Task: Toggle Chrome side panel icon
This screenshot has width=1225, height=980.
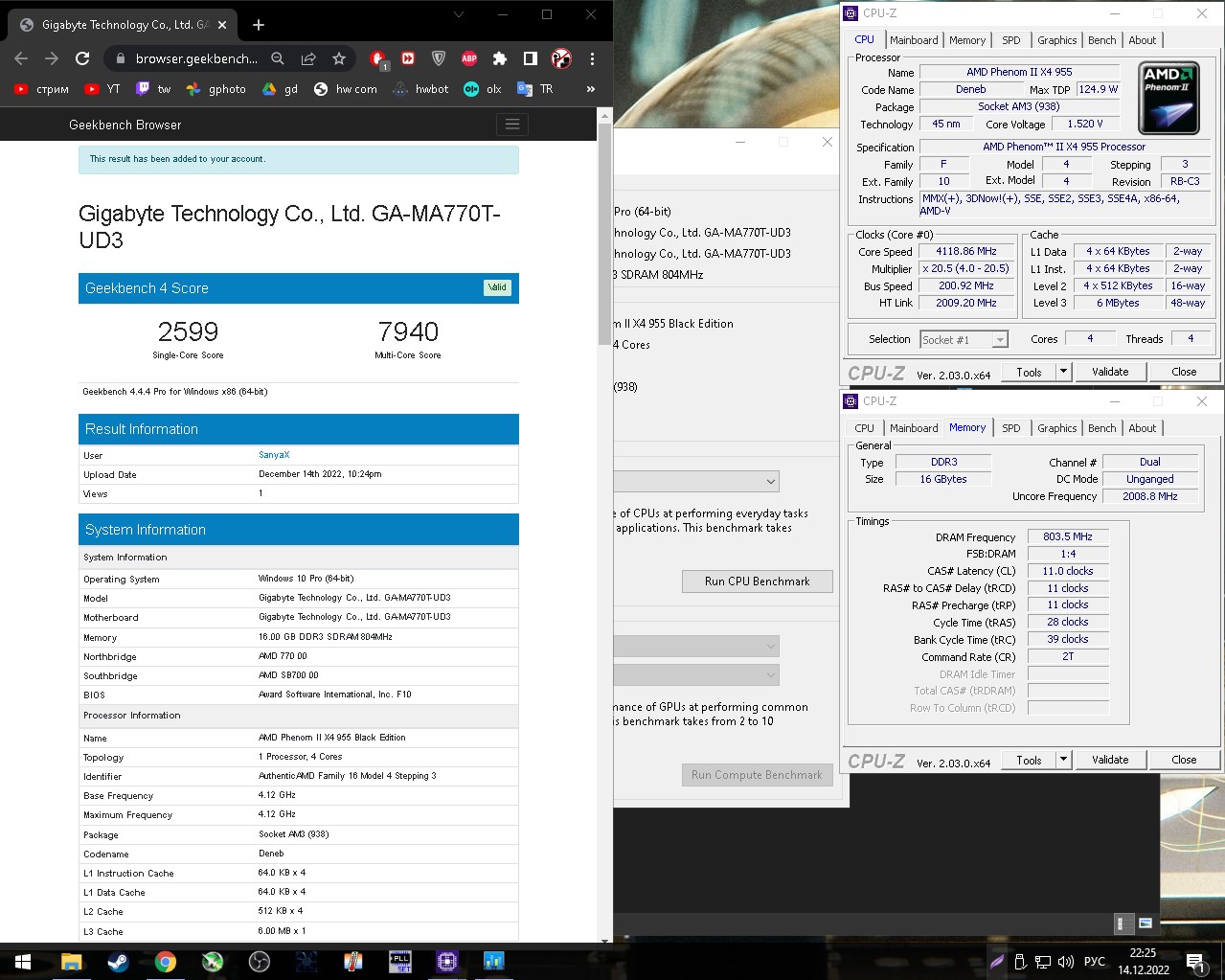Action: [x=531, y=58]
